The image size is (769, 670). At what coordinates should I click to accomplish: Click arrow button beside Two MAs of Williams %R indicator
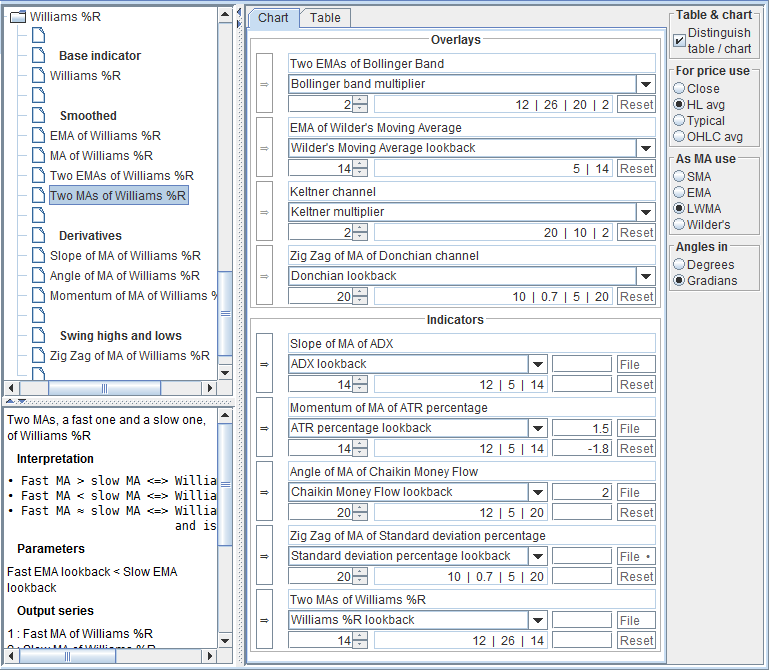coord(264,620)
